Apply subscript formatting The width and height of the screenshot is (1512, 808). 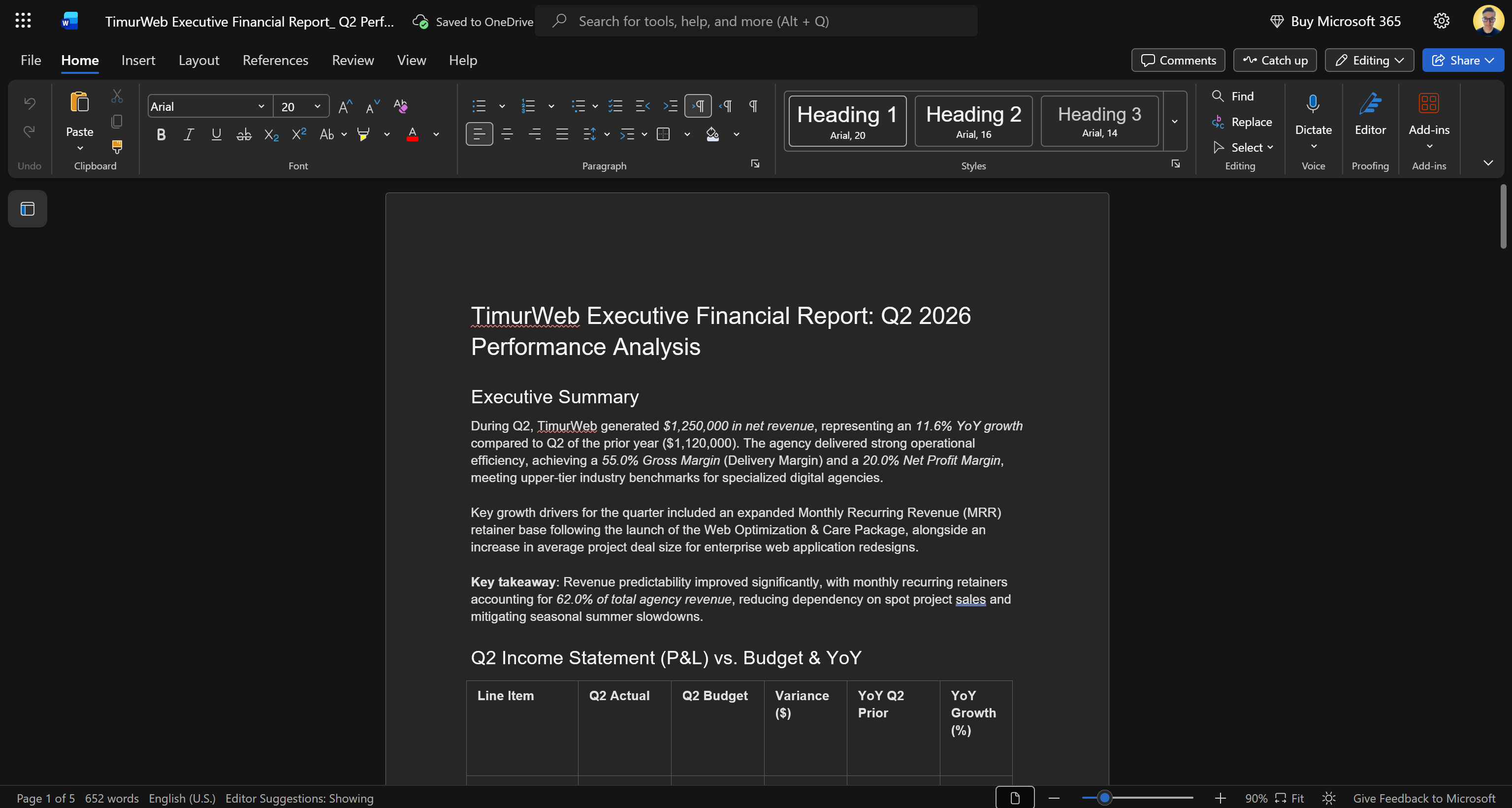click(x=271, y=134)
